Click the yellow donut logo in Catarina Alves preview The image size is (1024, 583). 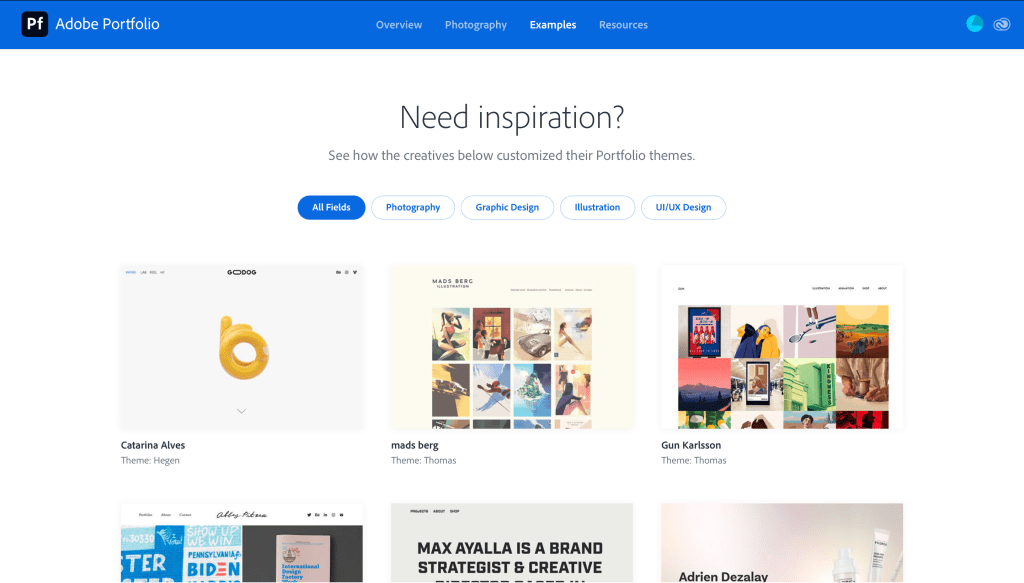(242, 342)
